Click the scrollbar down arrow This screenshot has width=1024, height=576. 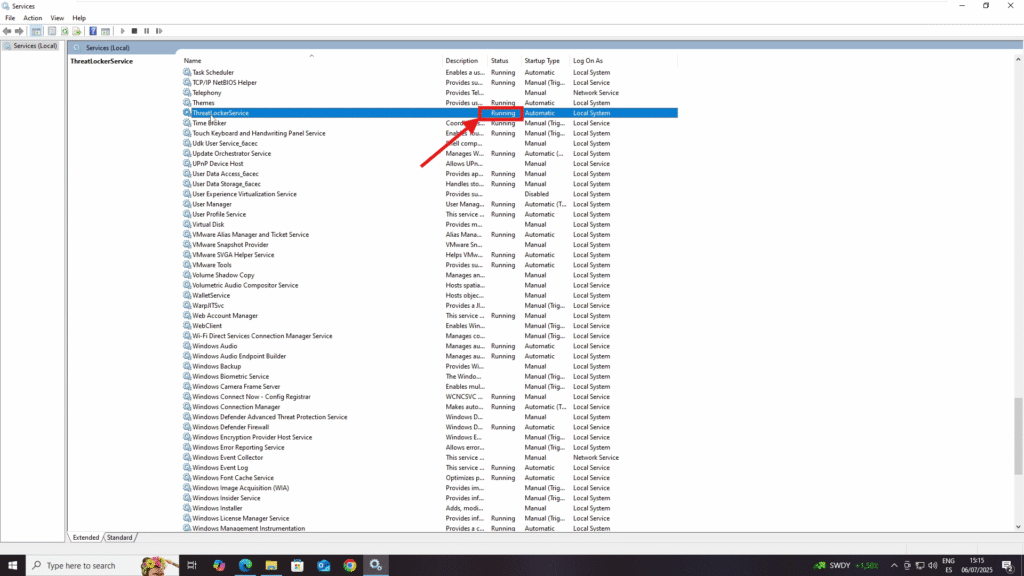click(x=1018, y=527)
